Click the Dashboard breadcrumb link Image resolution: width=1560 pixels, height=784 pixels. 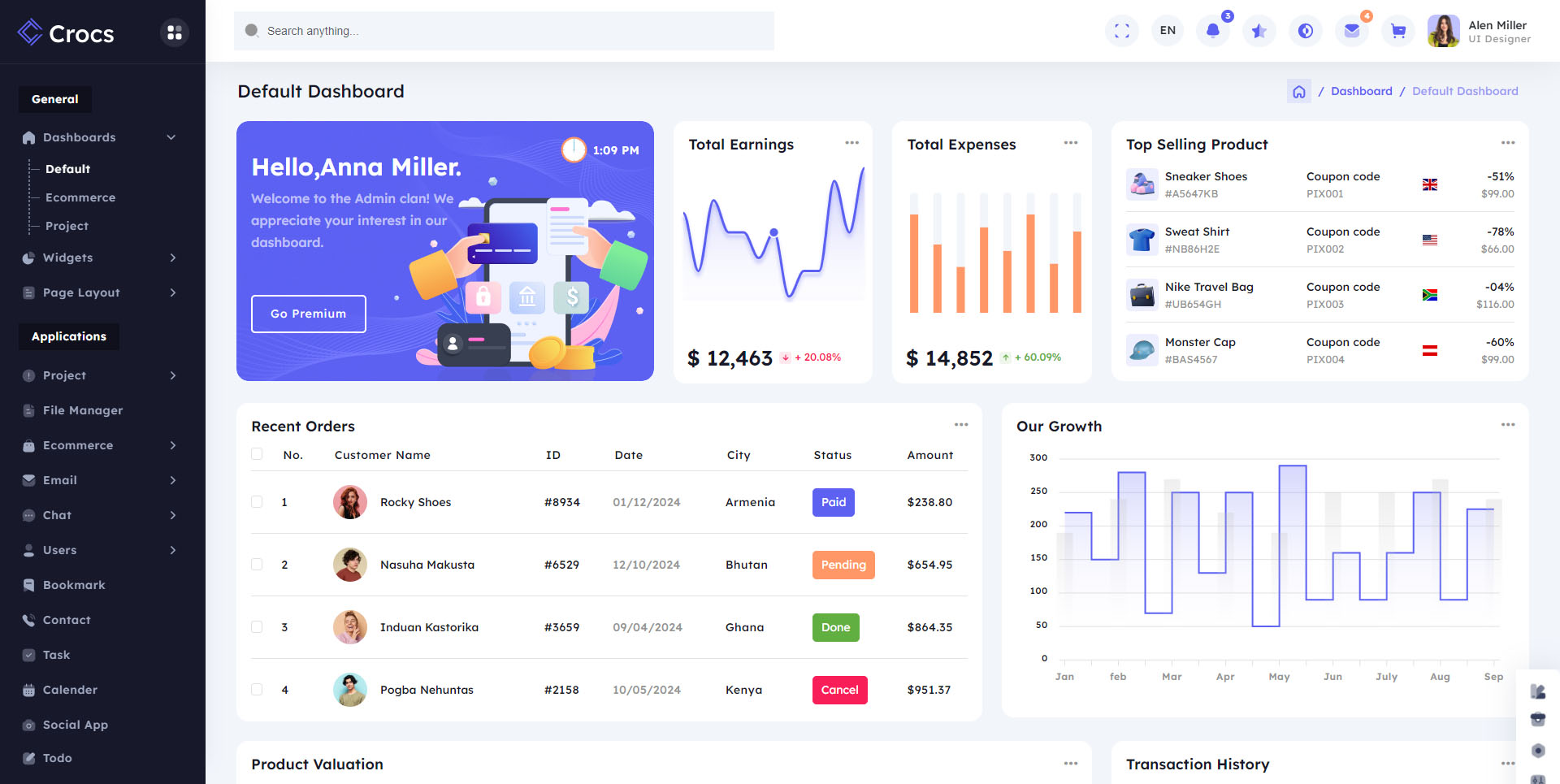pos(1361,91)
